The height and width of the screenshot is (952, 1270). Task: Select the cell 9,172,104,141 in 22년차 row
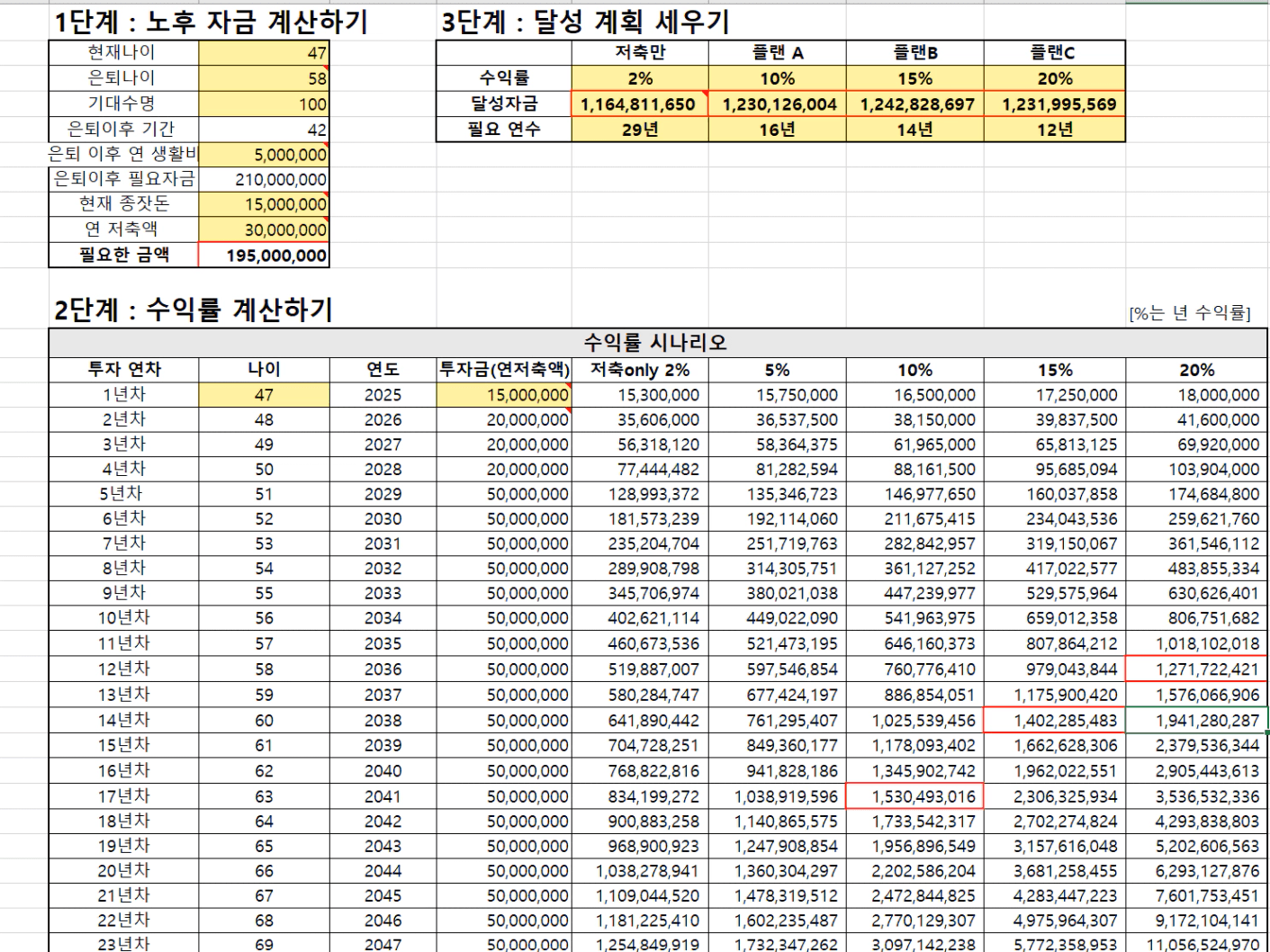(x=1197, y=921)
